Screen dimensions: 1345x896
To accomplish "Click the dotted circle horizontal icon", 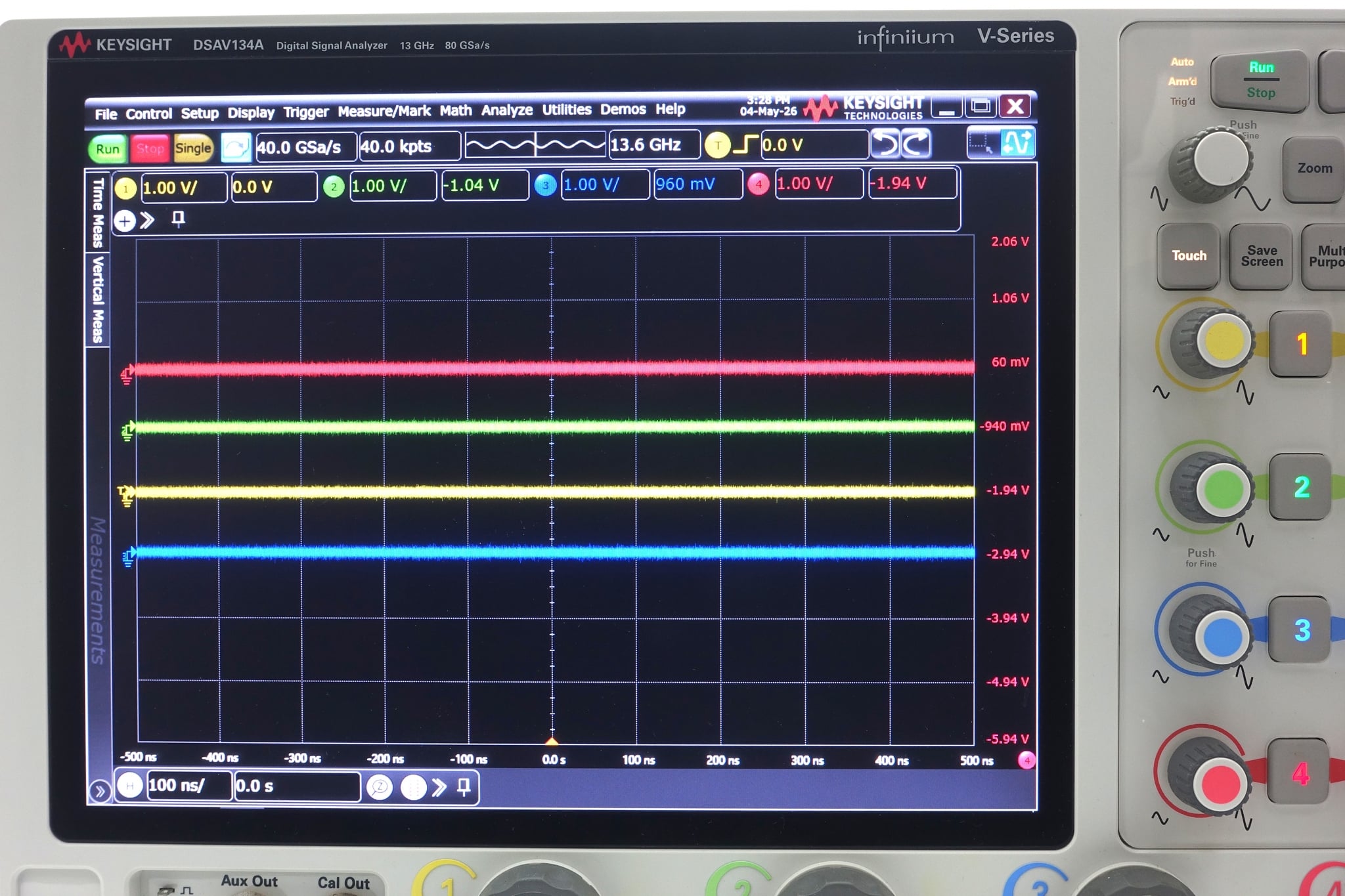I will (414, 787).
